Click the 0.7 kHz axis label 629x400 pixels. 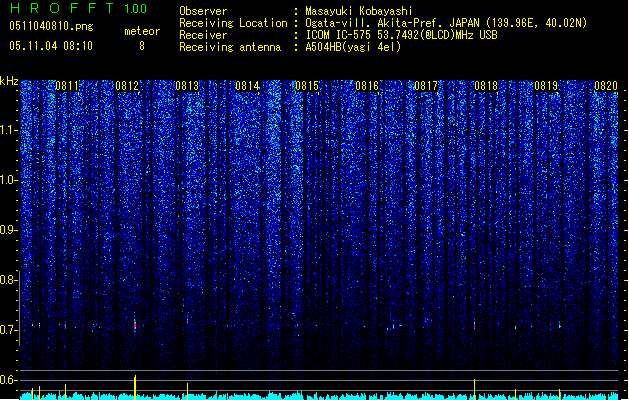point(8,330)
